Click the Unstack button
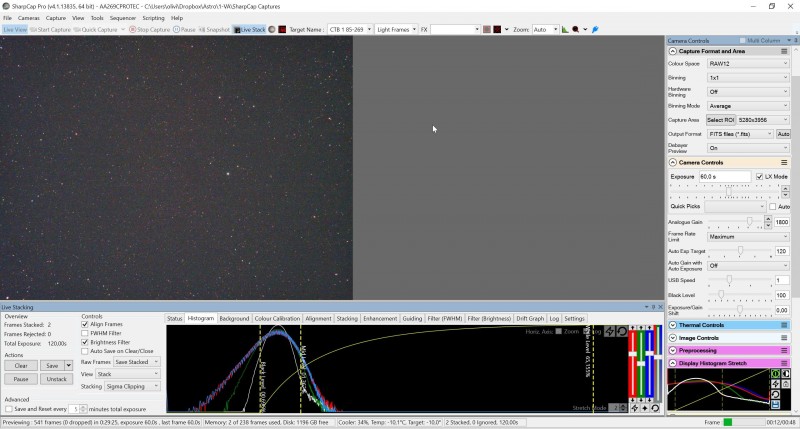Image resolution: width=800 pixels, height=429 pixels. pos(56,380)
